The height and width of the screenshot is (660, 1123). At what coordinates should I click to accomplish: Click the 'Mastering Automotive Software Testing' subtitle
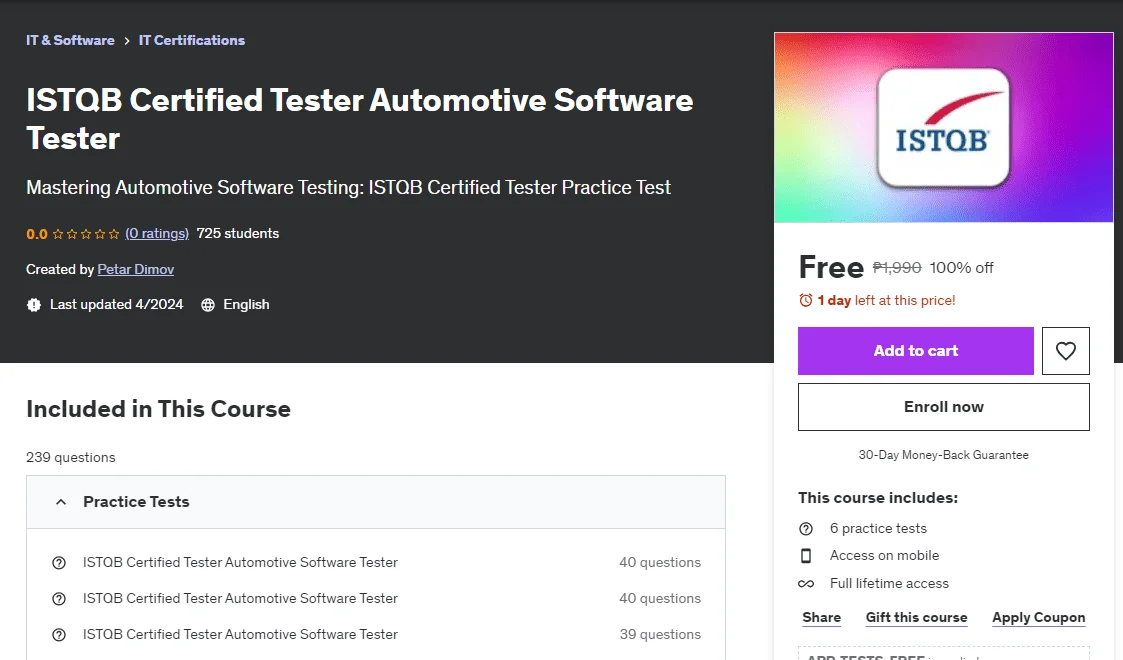[x=348, y=188]
